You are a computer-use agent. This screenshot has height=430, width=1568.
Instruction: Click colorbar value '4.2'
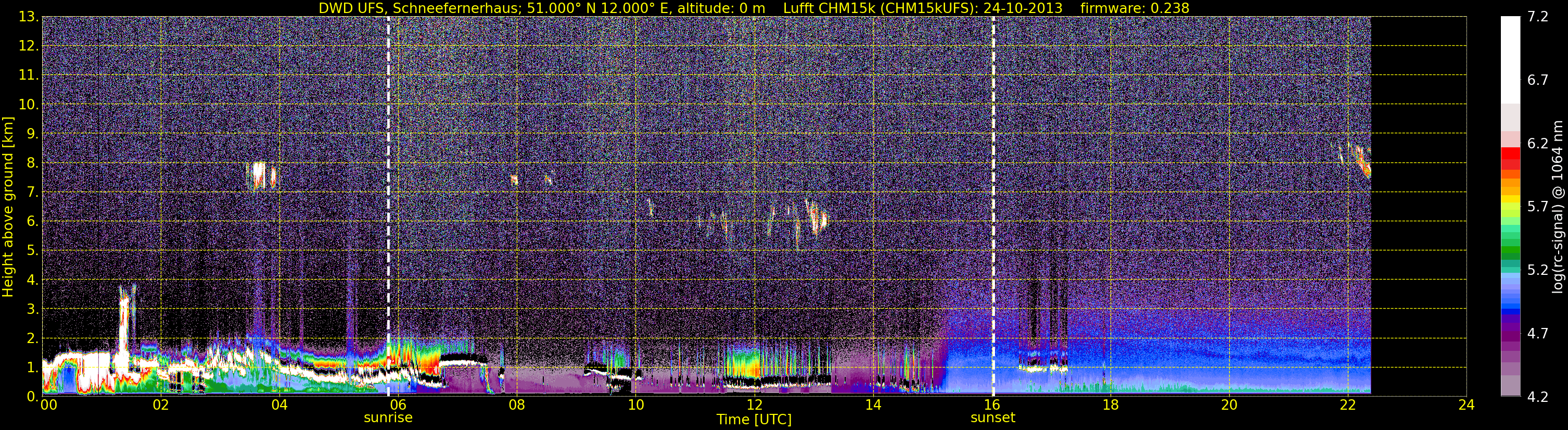1538,397
